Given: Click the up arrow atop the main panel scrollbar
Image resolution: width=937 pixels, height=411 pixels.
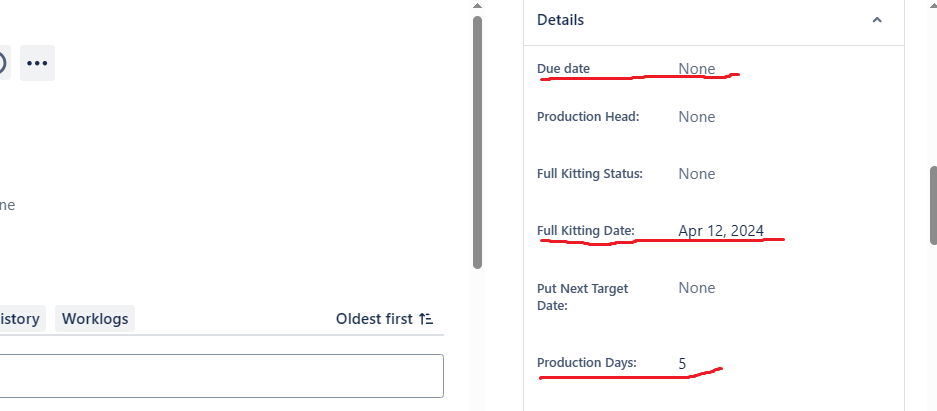Looking at the screenshot, I should click(477, 5).
